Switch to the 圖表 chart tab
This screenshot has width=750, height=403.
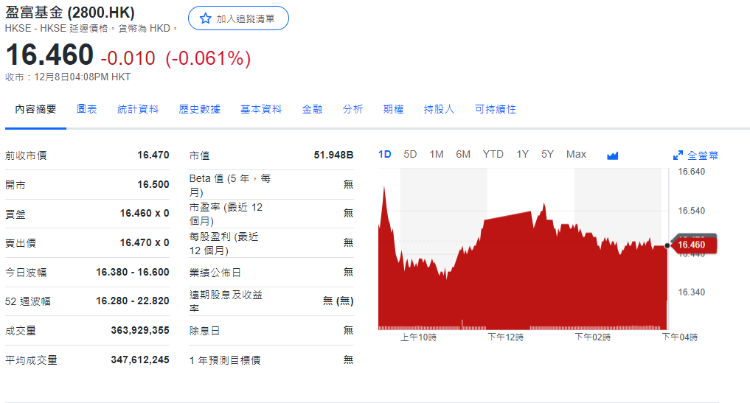[x=87, y=109]
